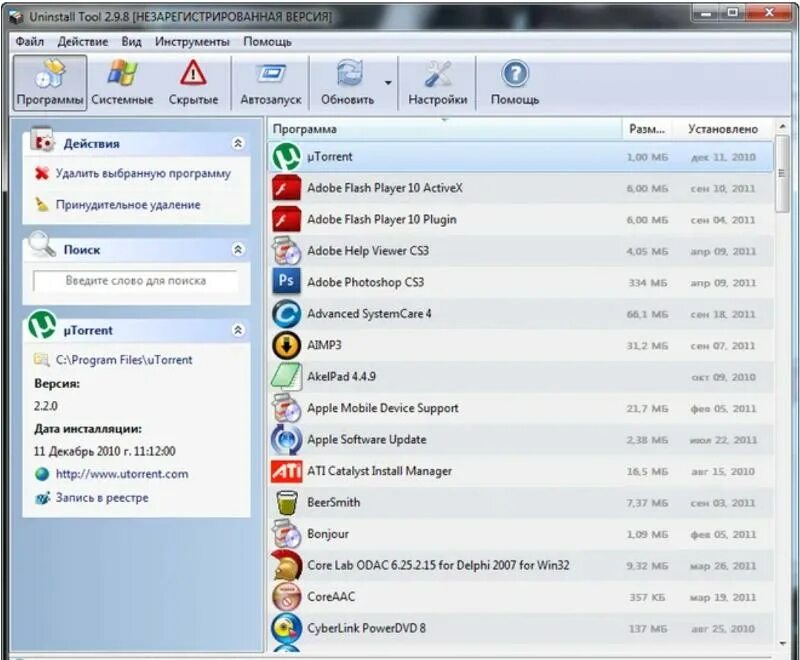Sort by the Разм... size column header
Viewport: 800px width, 660px height.
tap(647, 129)
